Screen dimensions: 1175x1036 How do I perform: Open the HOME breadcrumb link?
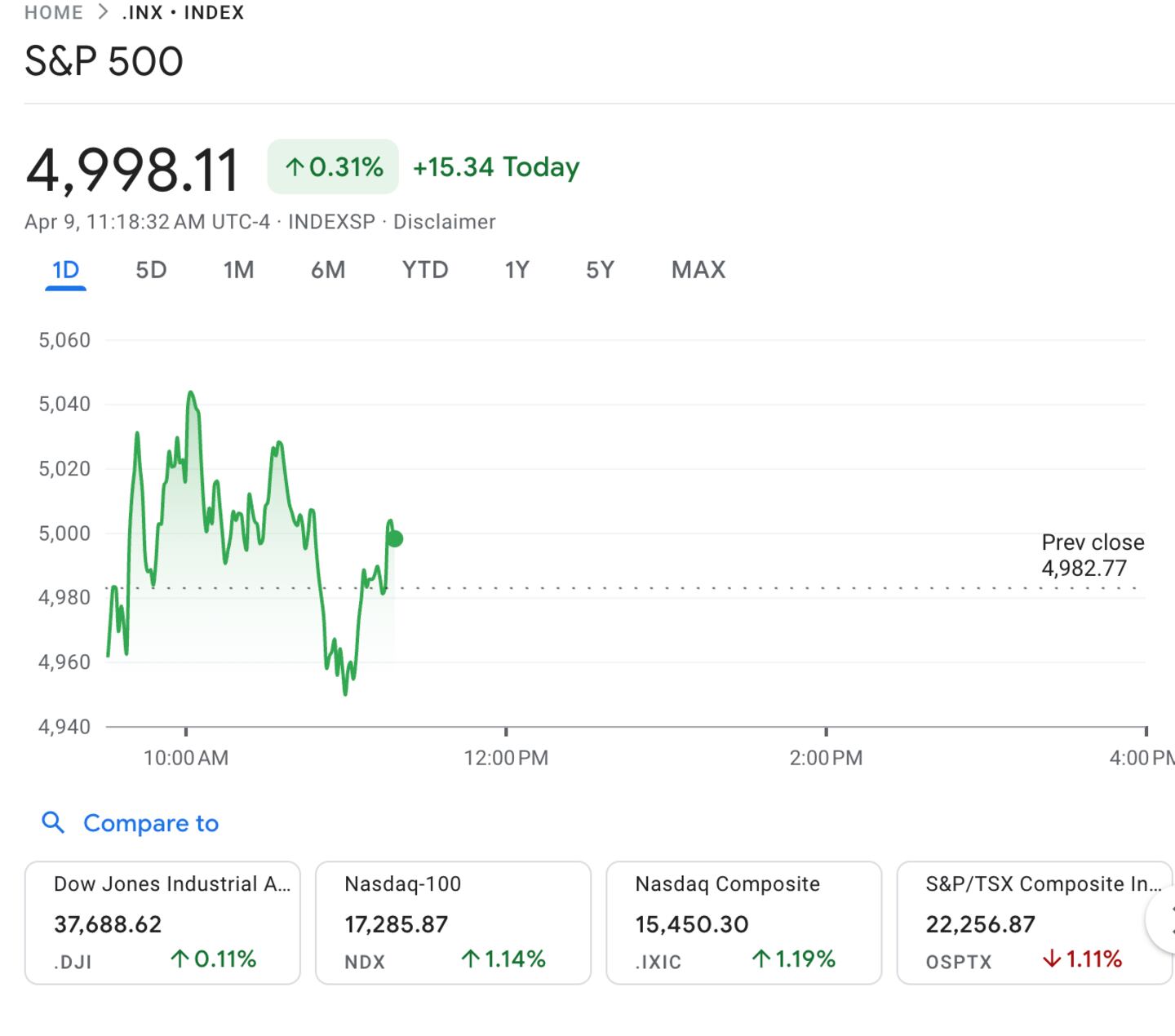coord(52,11)
